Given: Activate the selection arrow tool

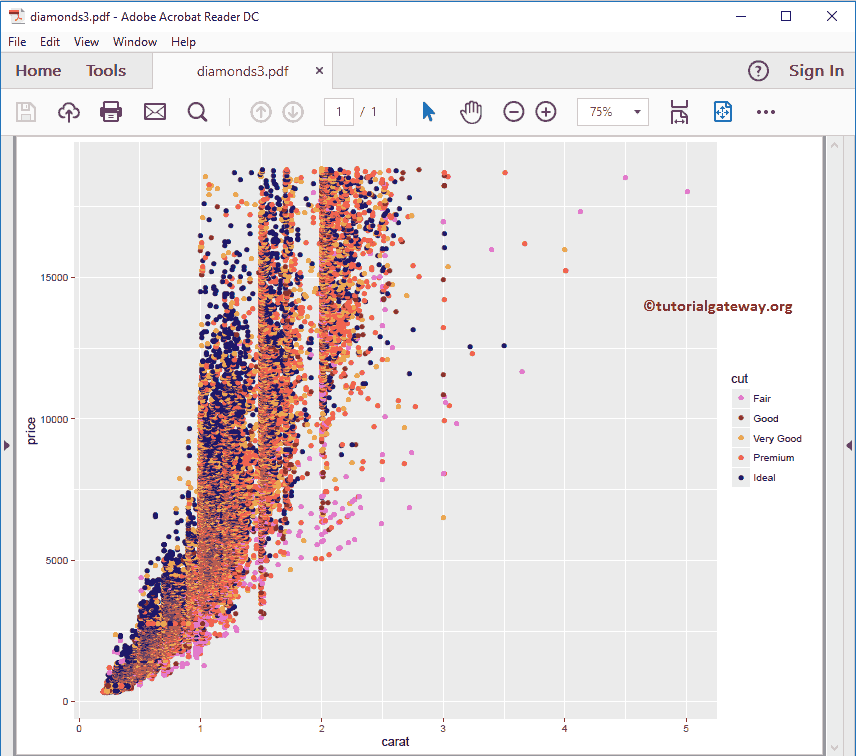Looking at the screenshot, I should tap(428, 112).
